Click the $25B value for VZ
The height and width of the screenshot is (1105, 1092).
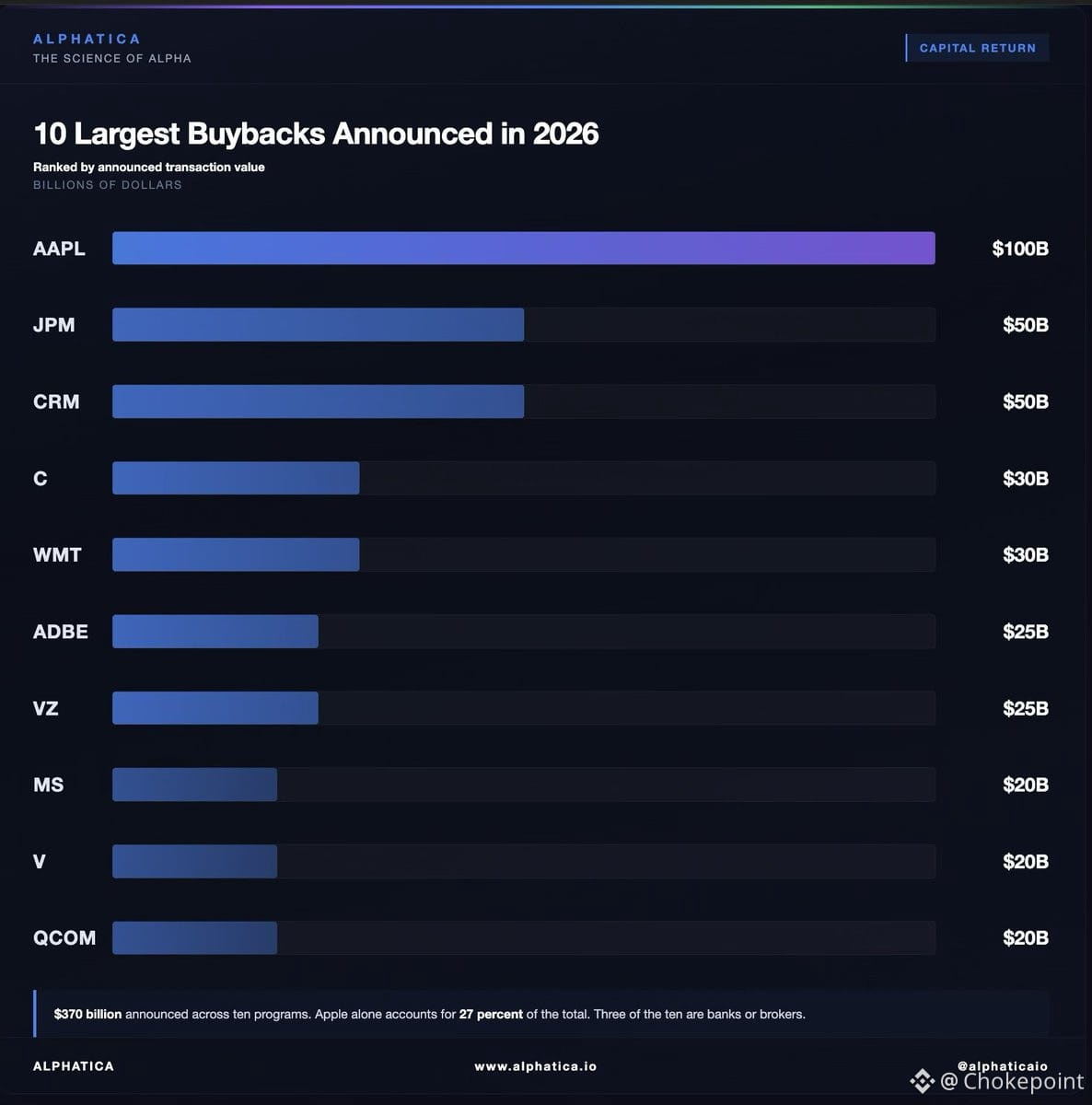[1026, 708]
